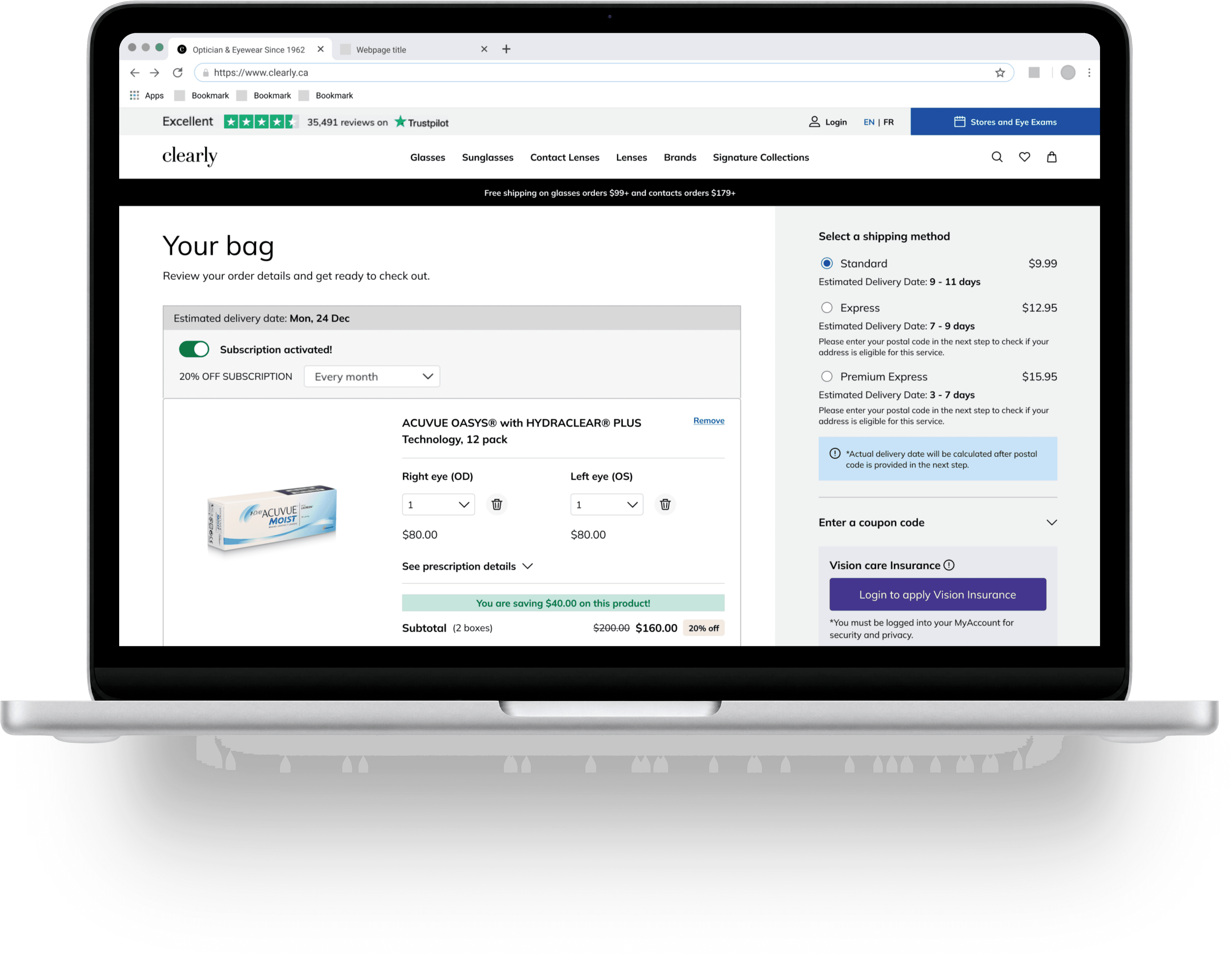This screenshot has height=955, width=1232.
Task: Click the left eye trash icon
Action: click(665, 504)
